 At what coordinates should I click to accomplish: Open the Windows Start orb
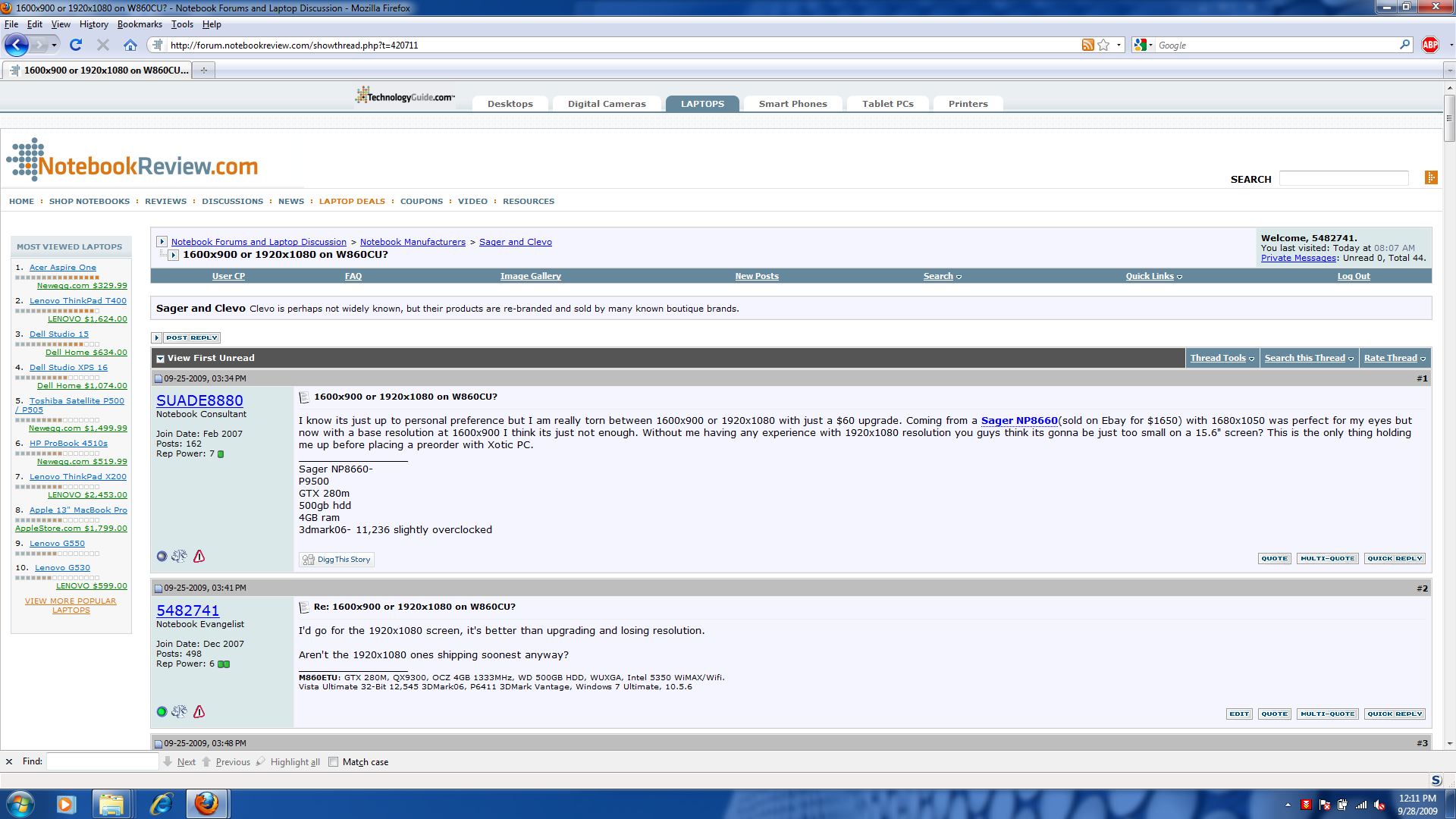pos(20,804)
